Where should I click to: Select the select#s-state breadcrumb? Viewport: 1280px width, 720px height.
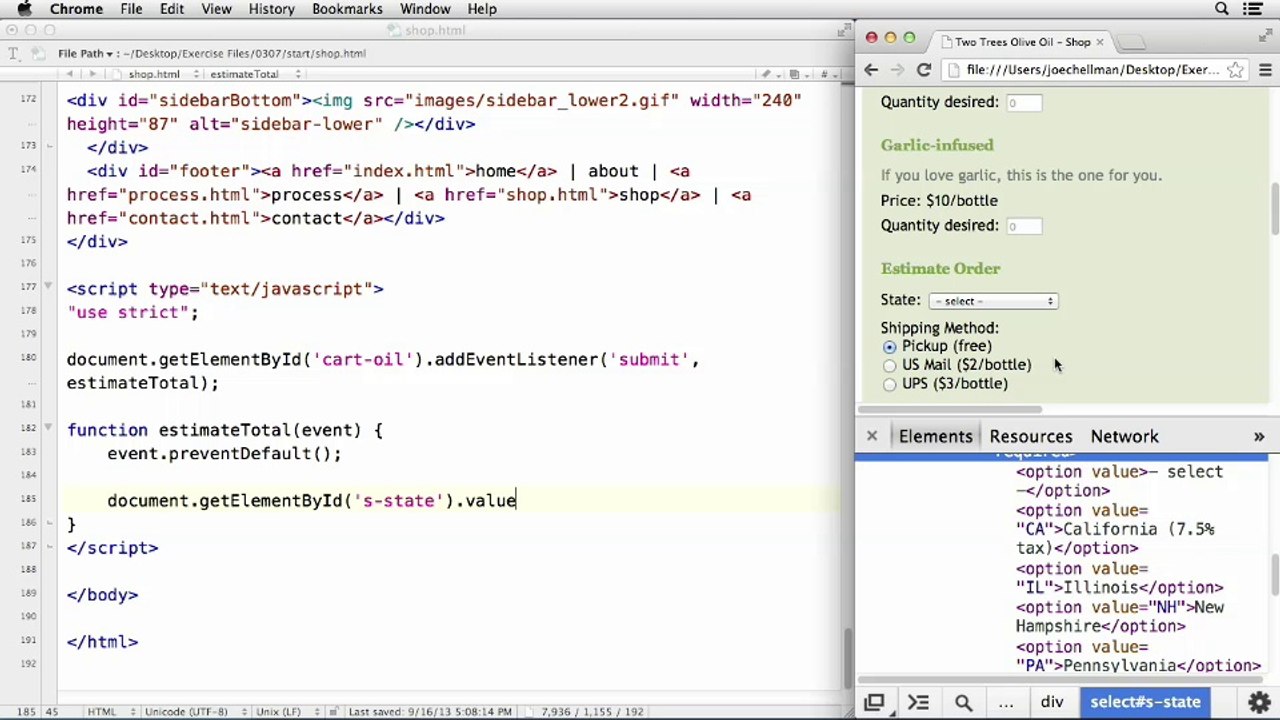(x=1145, y=703)
